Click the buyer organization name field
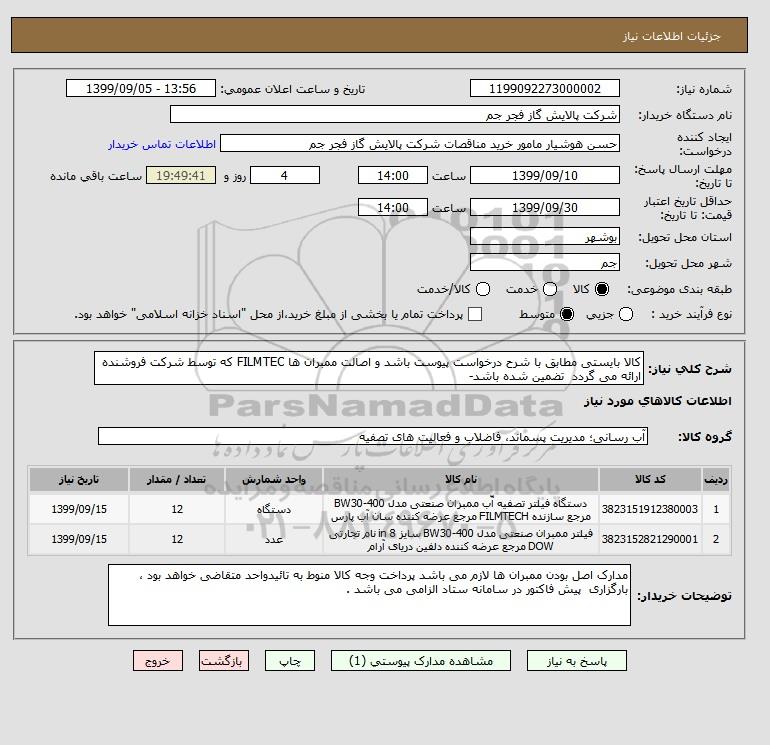The image size is (770, 745). pyautogui.click(x=395, y=114)
